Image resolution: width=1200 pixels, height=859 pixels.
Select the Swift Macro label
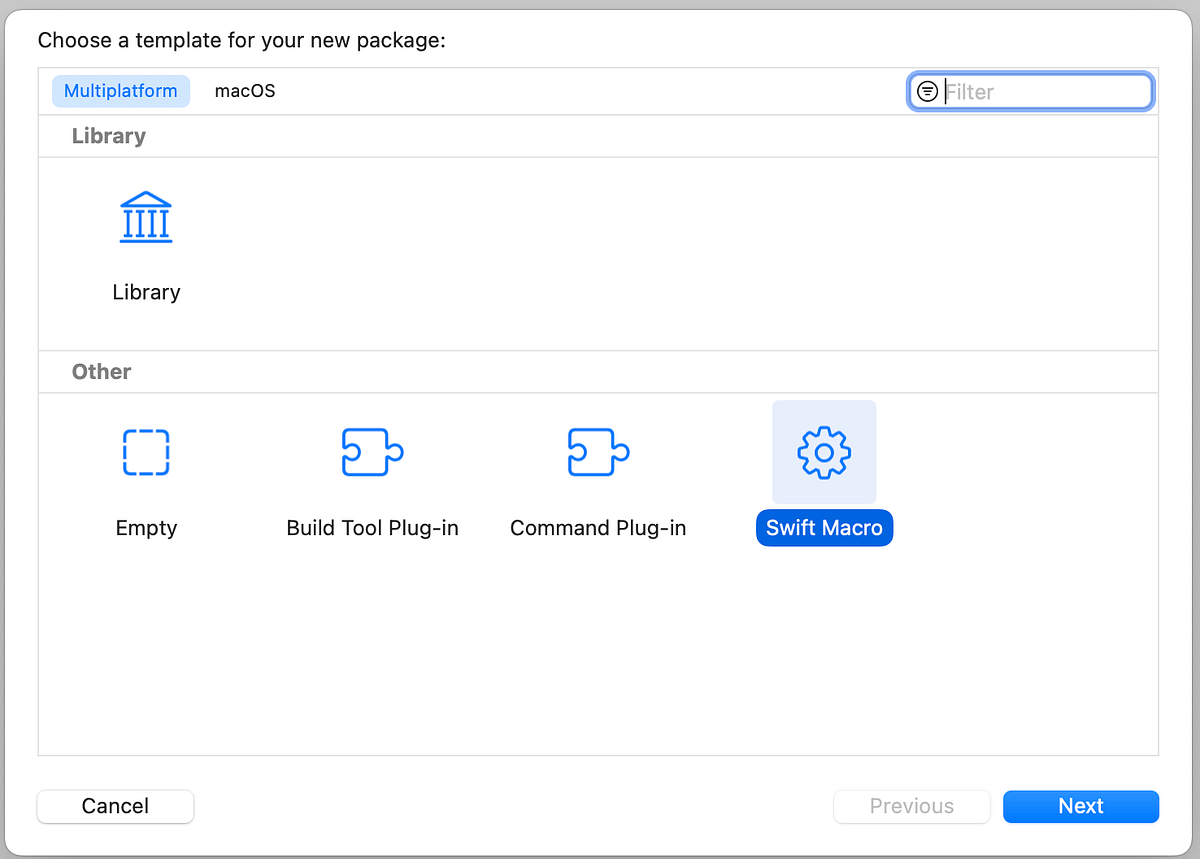824,527
